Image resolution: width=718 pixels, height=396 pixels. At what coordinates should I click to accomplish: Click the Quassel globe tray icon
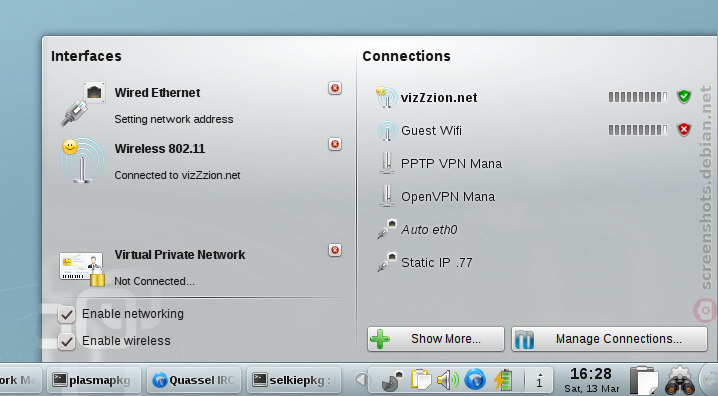(x=475, y=380)
